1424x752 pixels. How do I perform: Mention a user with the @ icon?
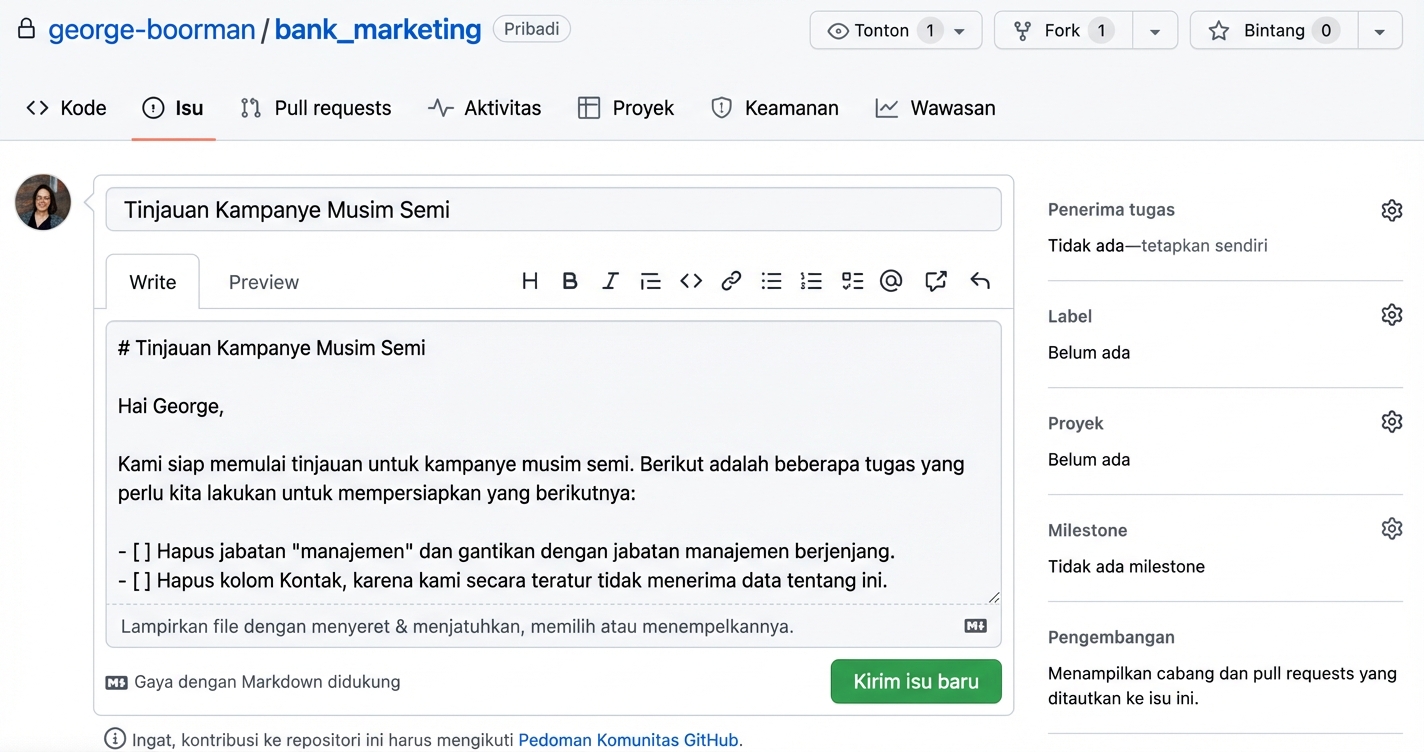pos(891,281)
